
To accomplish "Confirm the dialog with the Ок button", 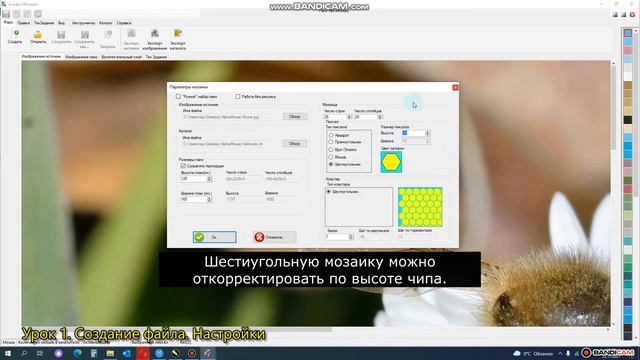I will click(x=214, y=237).
